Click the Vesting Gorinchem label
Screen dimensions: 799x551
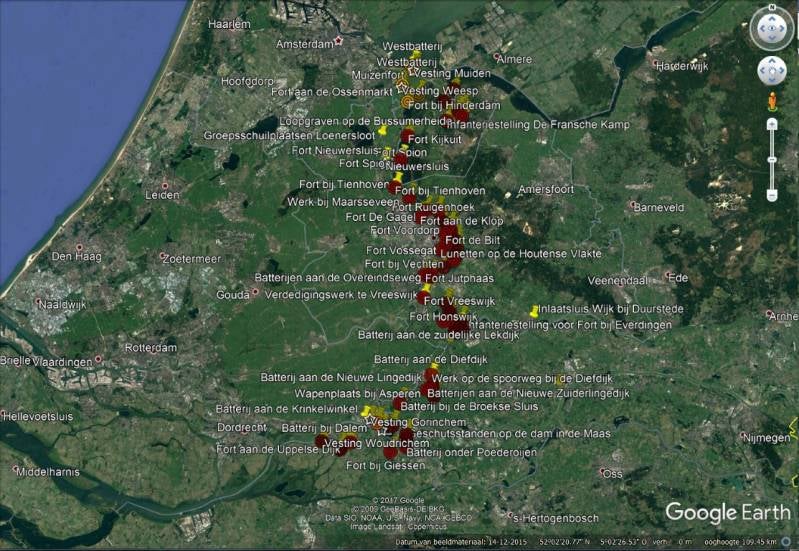pos(419,423)
